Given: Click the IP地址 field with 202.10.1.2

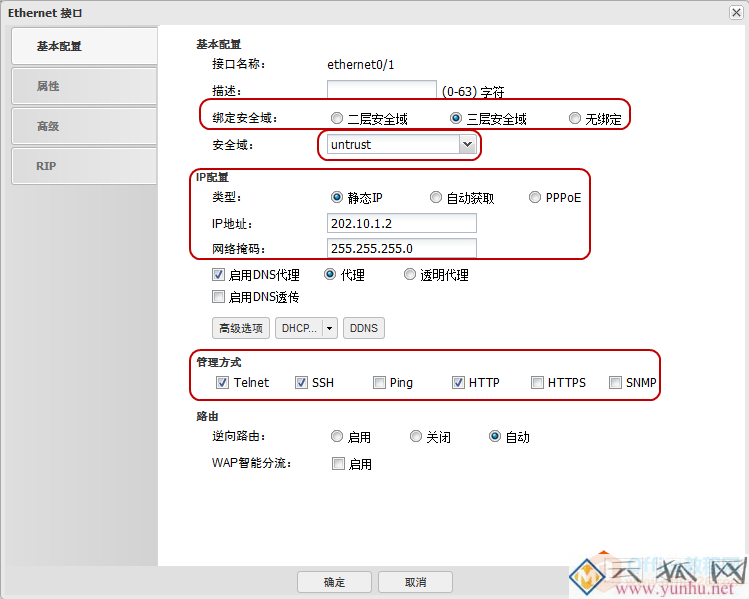Looking at the screenshot, I should point(402,223).
